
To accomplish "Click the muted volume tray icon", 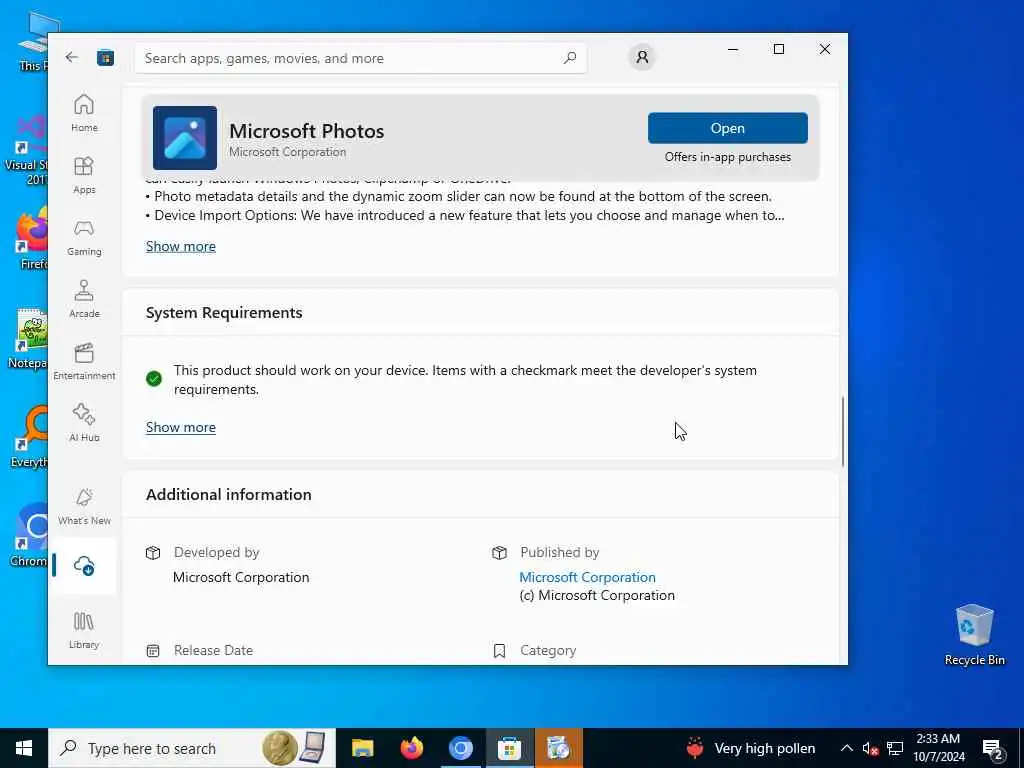I will point(869,748).
